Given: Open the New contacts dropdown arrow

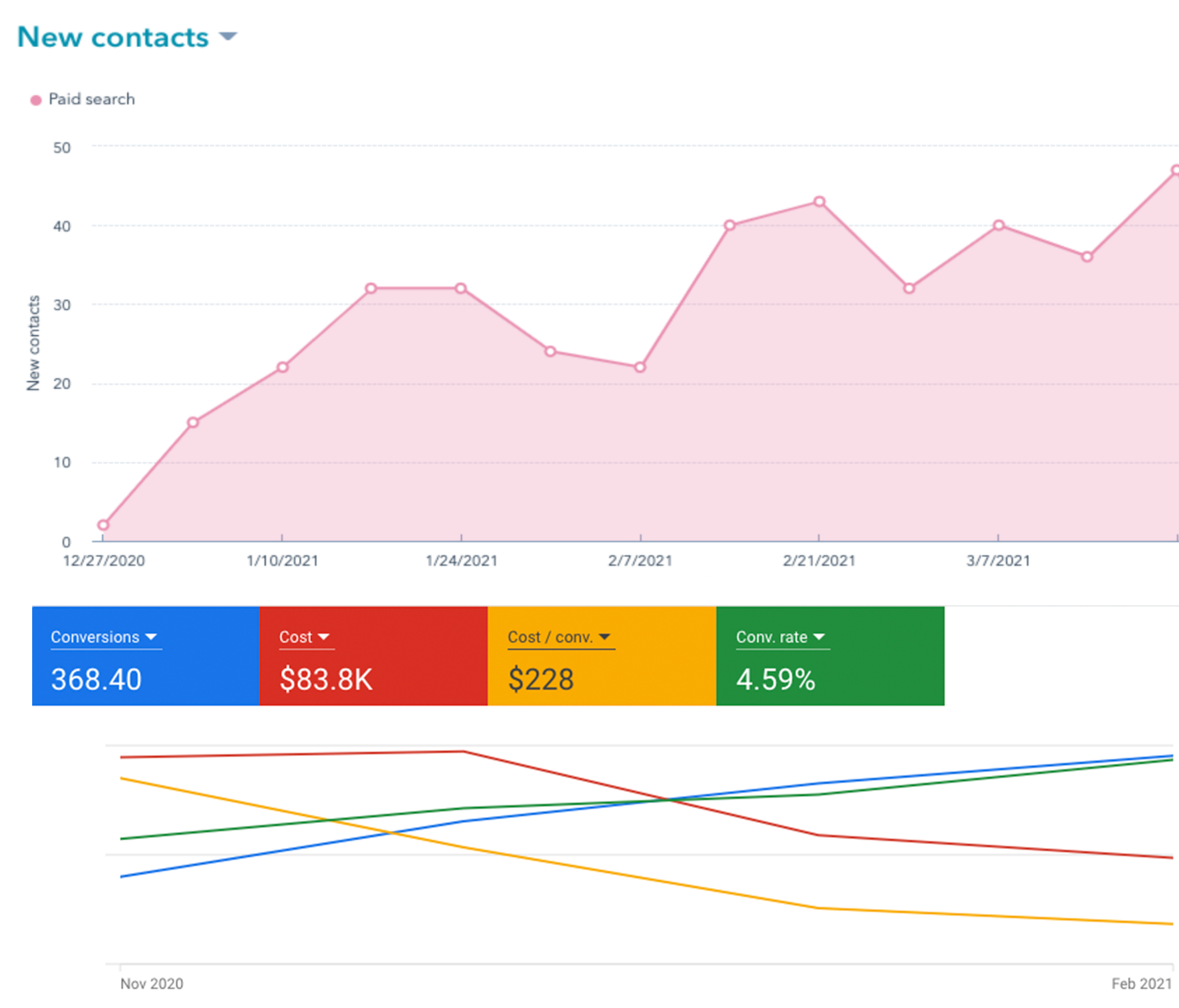Looking at the screenshot, I should coord(228,36).
